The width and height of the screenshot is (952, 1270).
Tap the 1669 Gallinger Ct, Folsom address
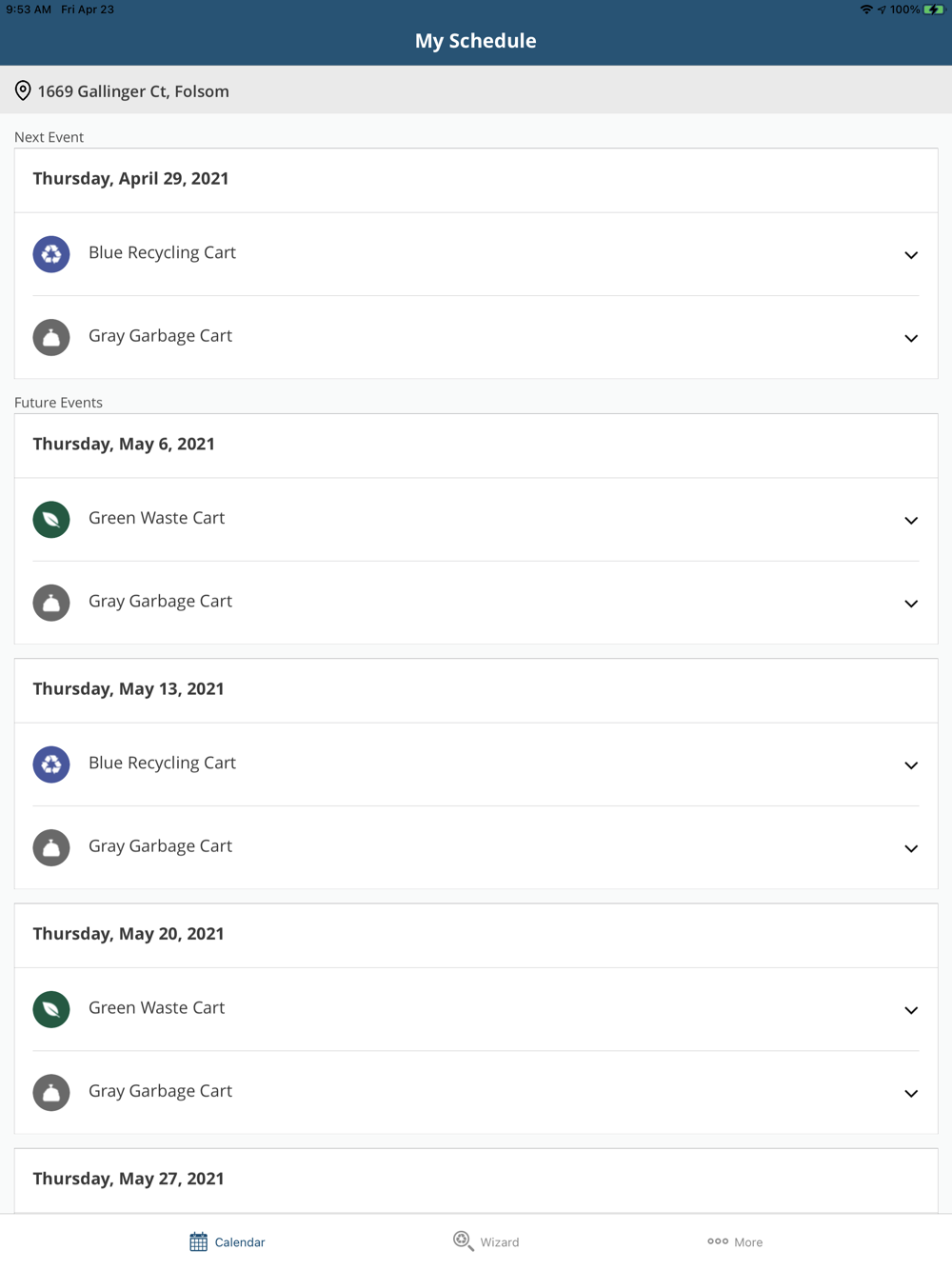coord(133,91)
